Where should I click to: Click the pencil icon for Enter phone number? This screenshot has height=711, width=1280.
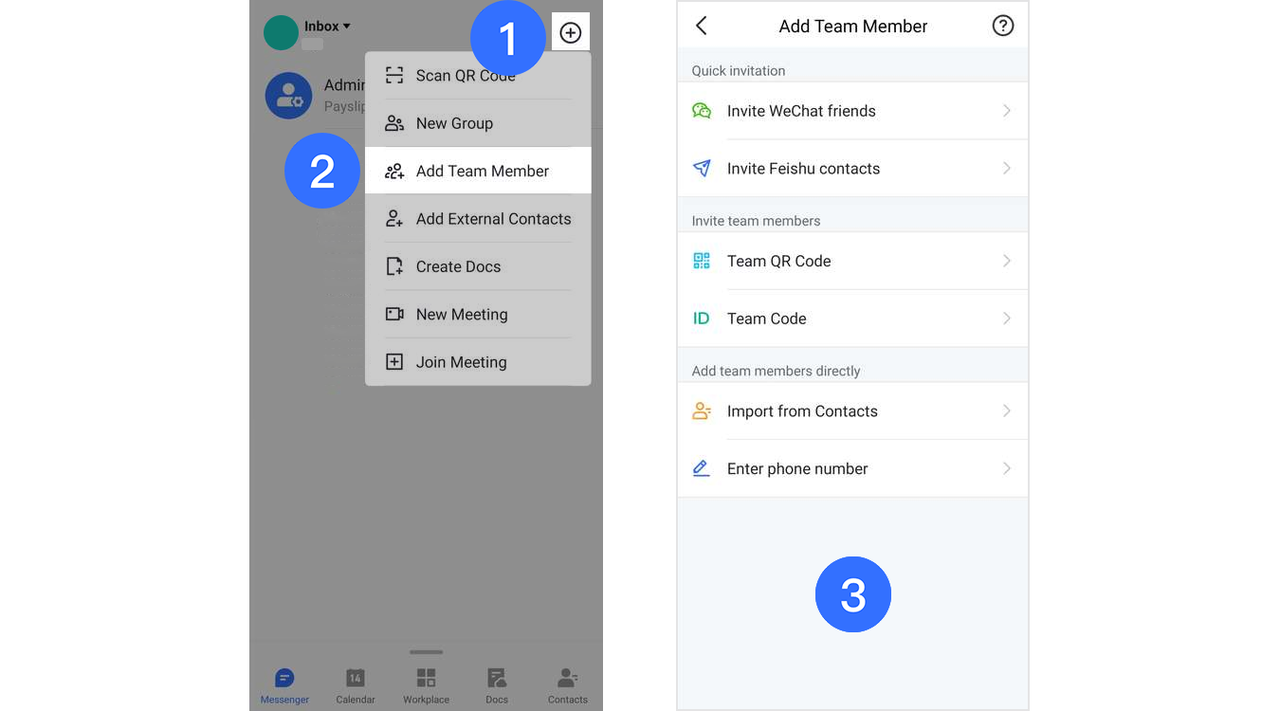tap(702, 468)
